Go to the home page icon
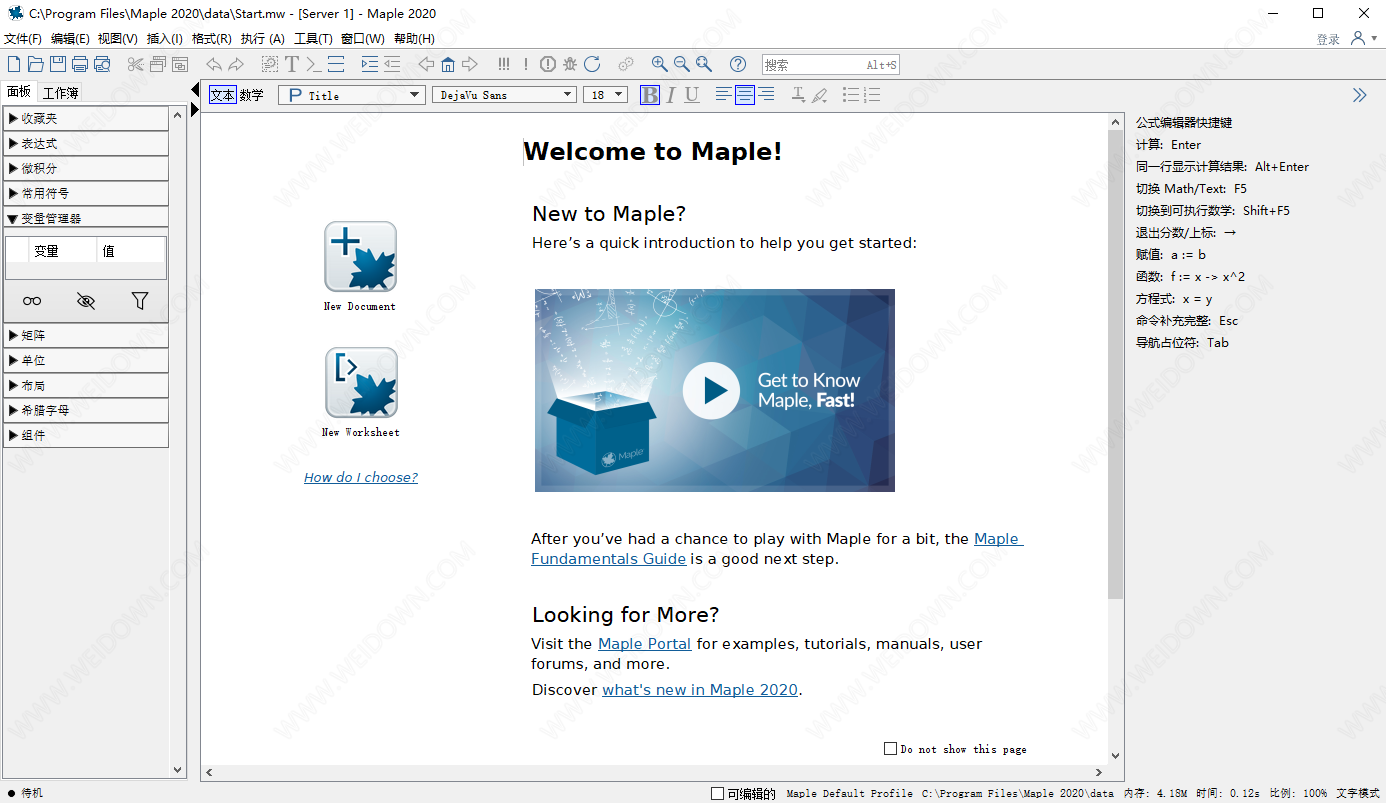Image resolution: width=1386 pixels, height=803 pixels. (x=448, y=64)
